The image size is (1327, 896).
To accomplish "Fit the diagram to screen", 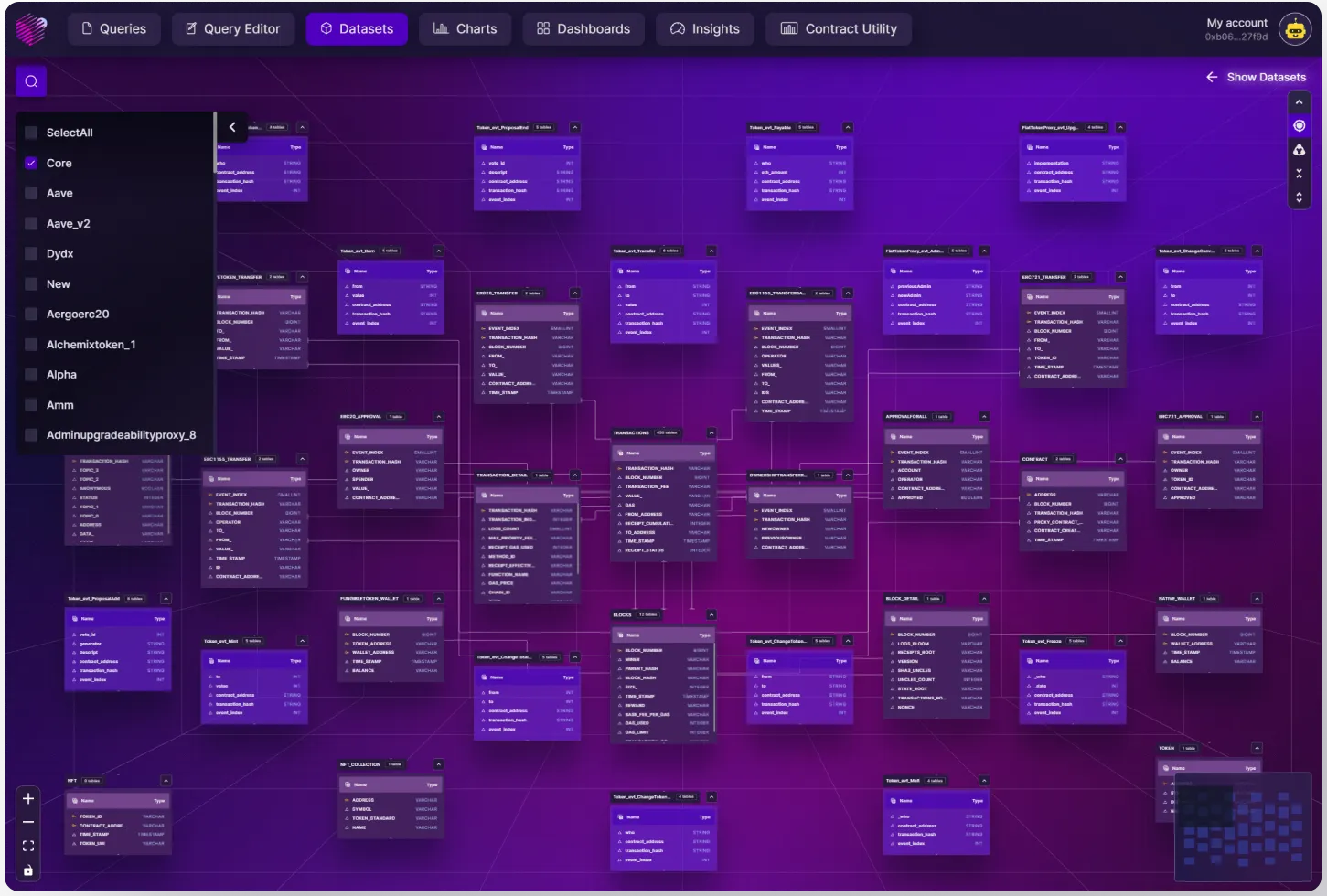I will (x=28, y=846).
